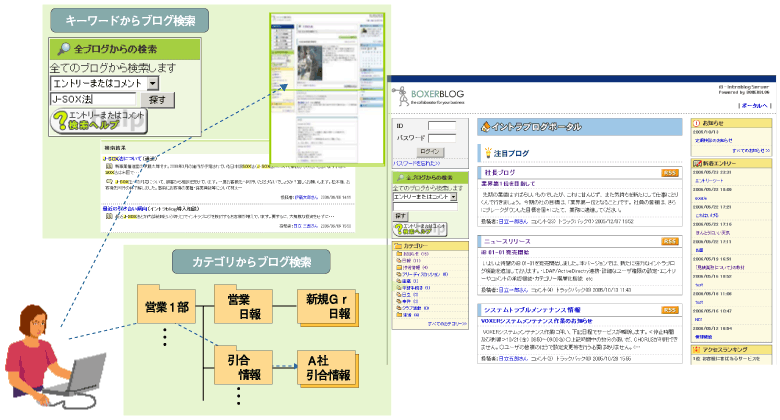Open the 営業日報 folder

tap(243, 305)
